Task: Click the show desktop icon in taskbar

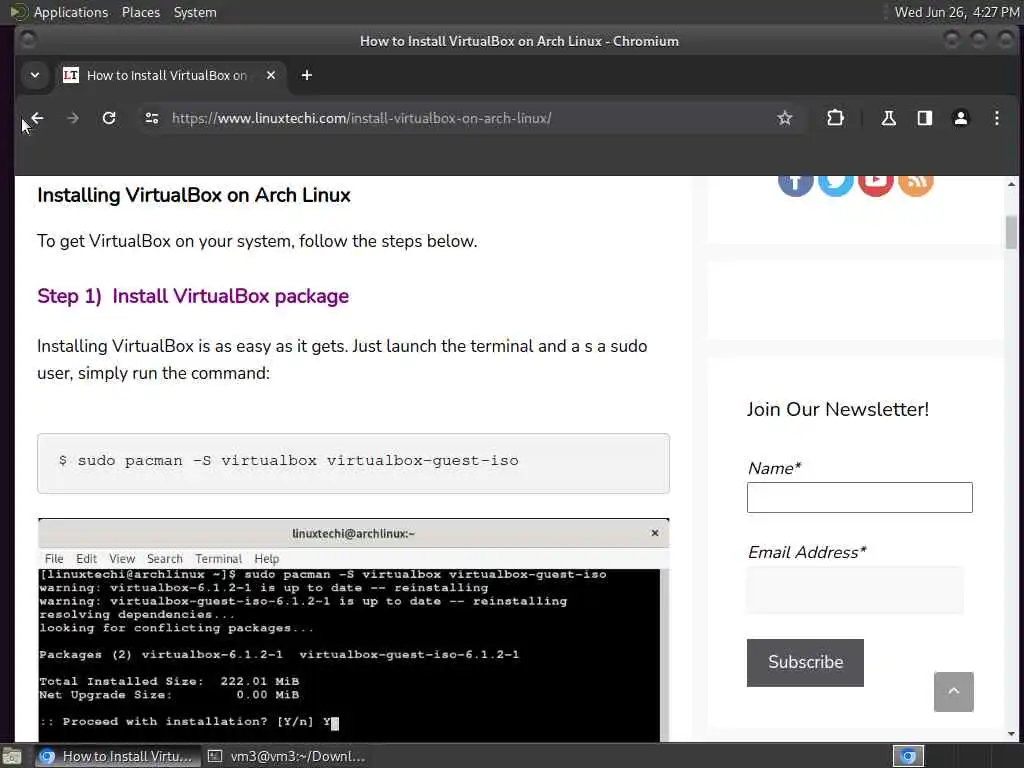Action: pos(12,757)
